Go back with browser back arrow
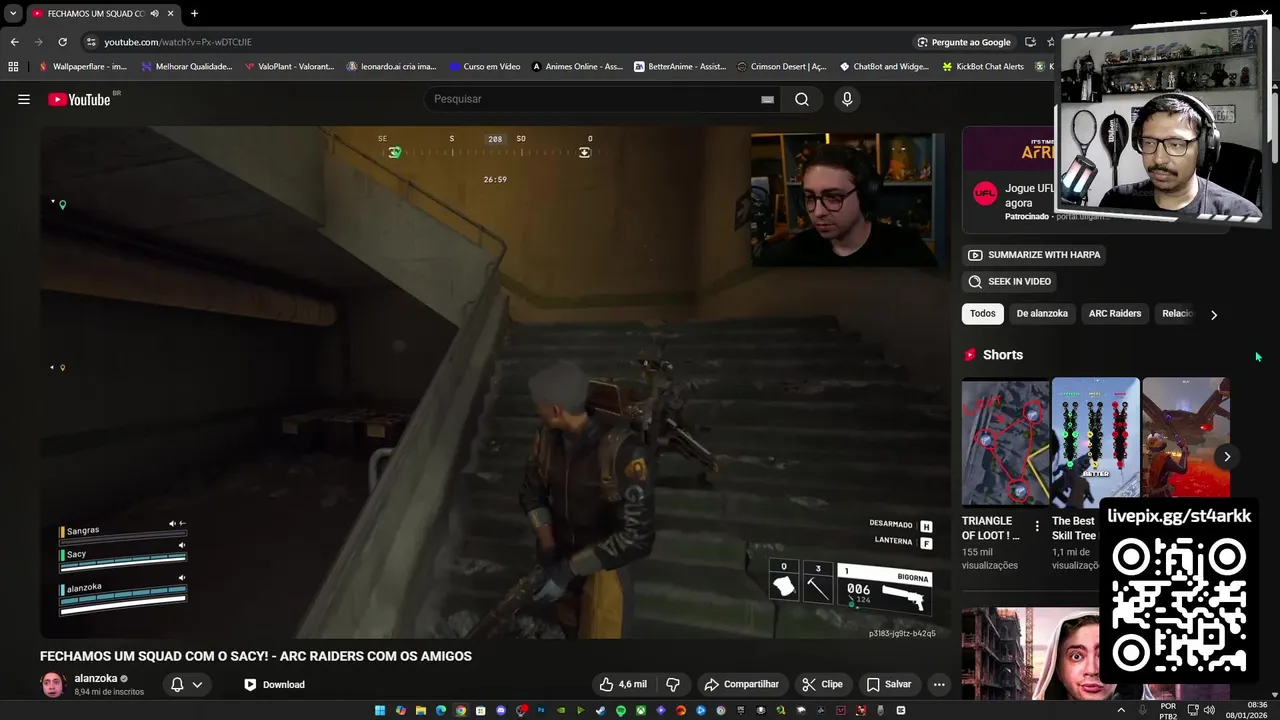 tap(14, 42)
